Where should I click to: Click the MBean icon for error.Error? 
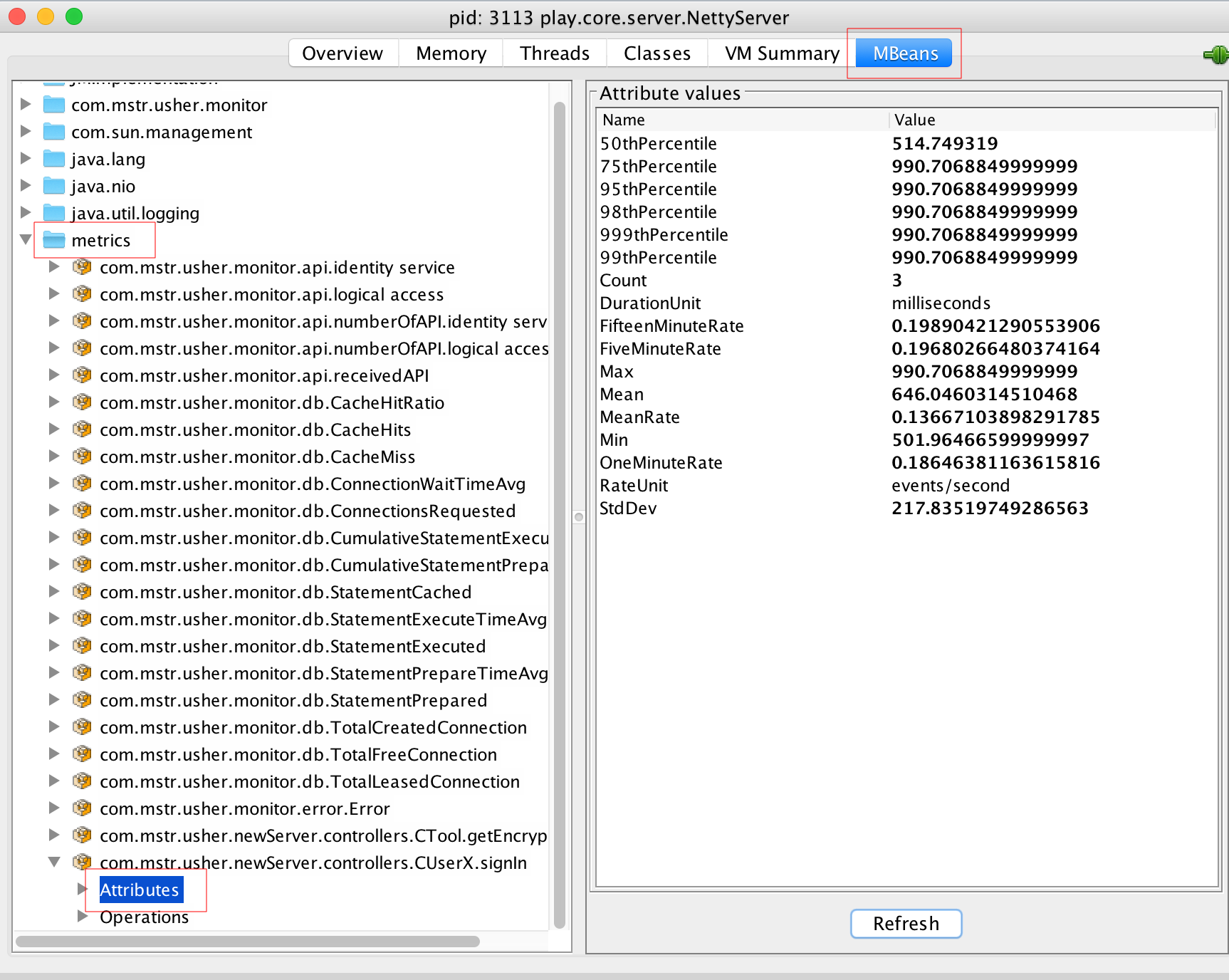coord(83,808)
